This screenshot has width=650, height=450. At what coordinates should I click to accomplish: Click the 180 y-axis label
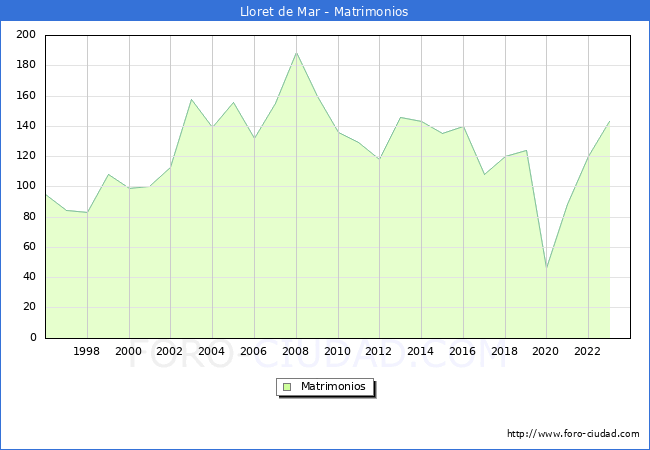[x=26, y=65]
